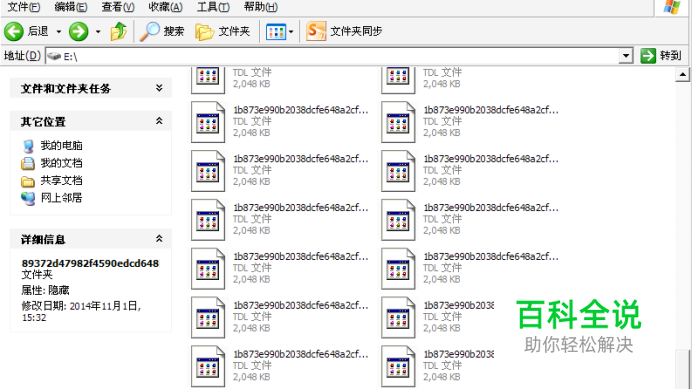Expand the address bar dropdown list

click(626, 56)
